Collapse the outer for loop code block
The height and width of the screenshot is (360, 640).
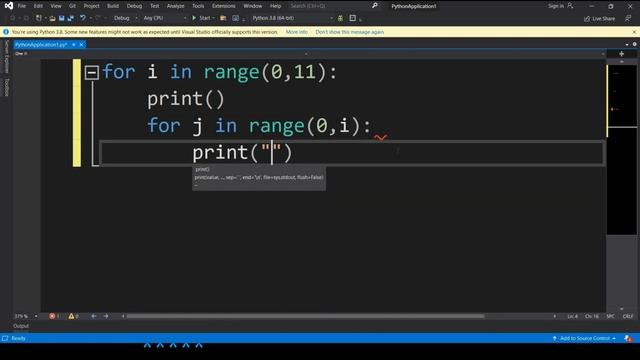point(91,73)
